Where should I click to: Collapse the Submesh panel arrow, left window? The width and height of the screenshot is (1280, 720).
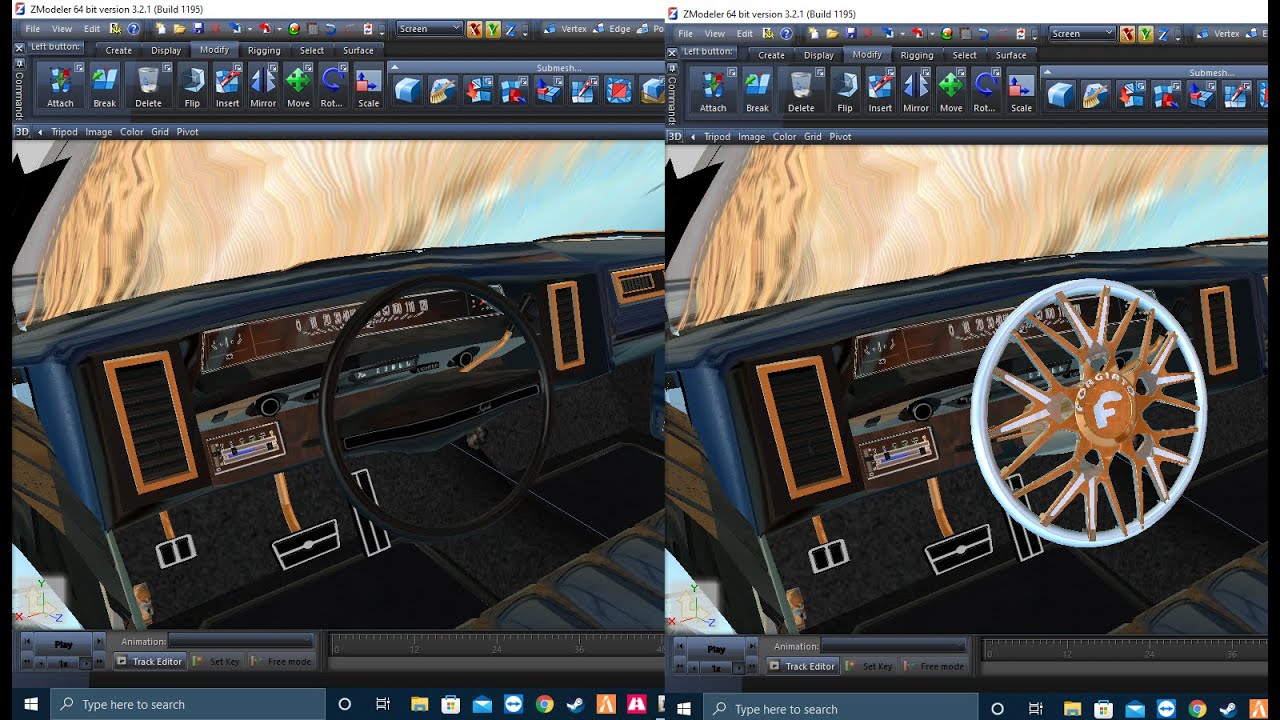coord(395,67)
